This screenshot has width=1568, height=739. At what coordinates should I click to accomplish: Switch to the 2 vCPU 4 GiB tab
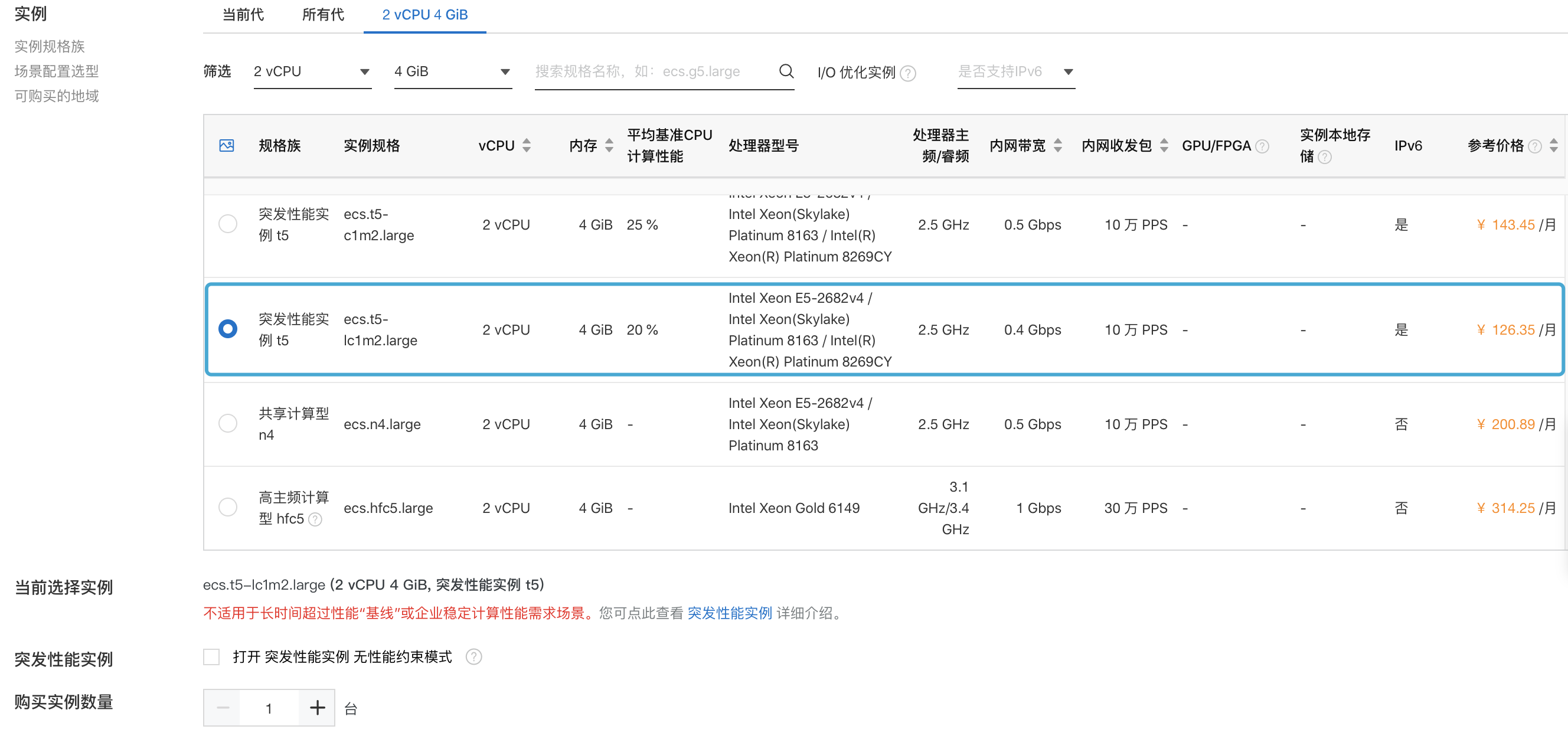(425, 15)
